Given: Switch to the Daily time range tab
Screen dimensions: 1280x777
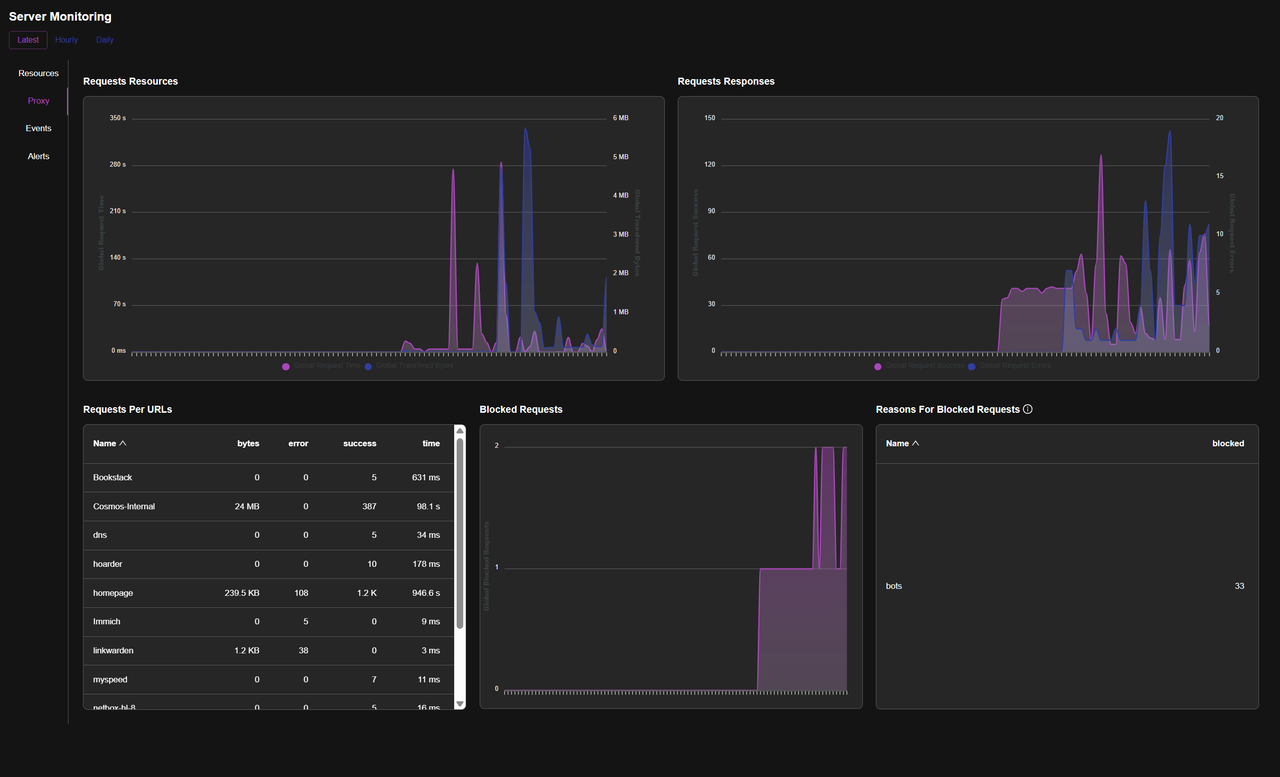Looking at the screenshot, I should click(105, 40).
